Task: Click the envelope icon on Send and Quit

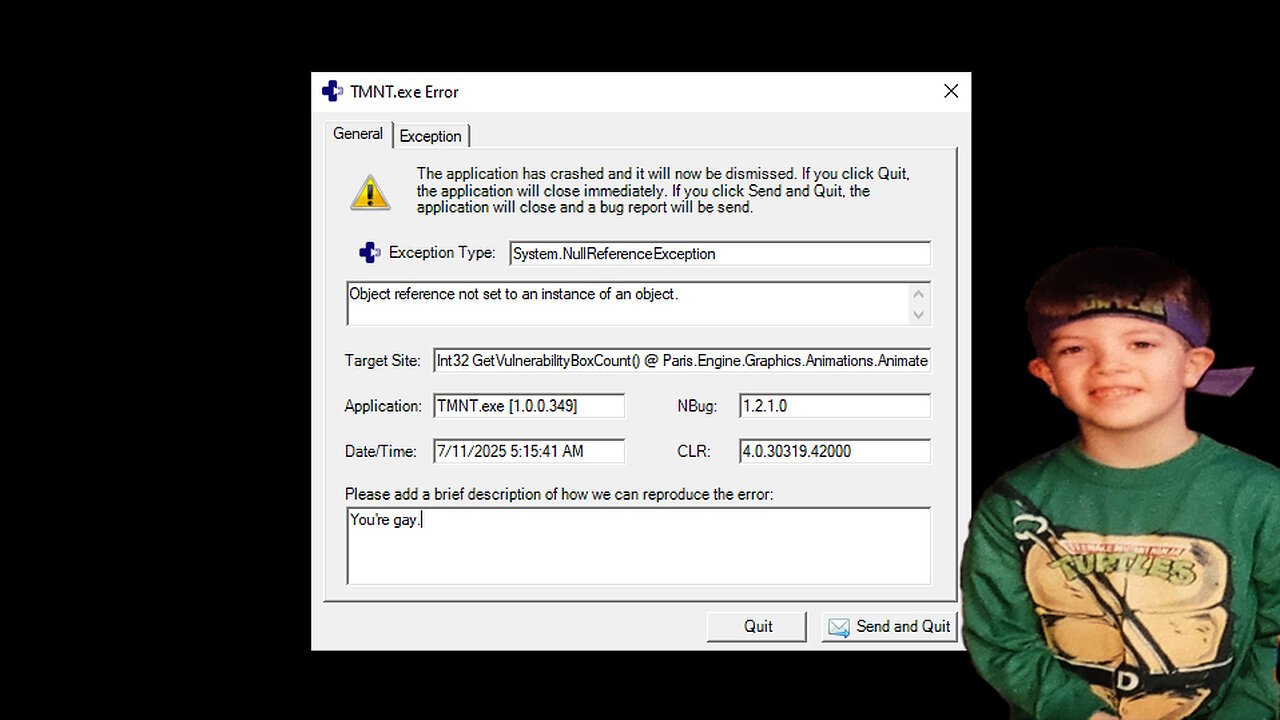Action: pyautogui.click(x=839, y=627)
